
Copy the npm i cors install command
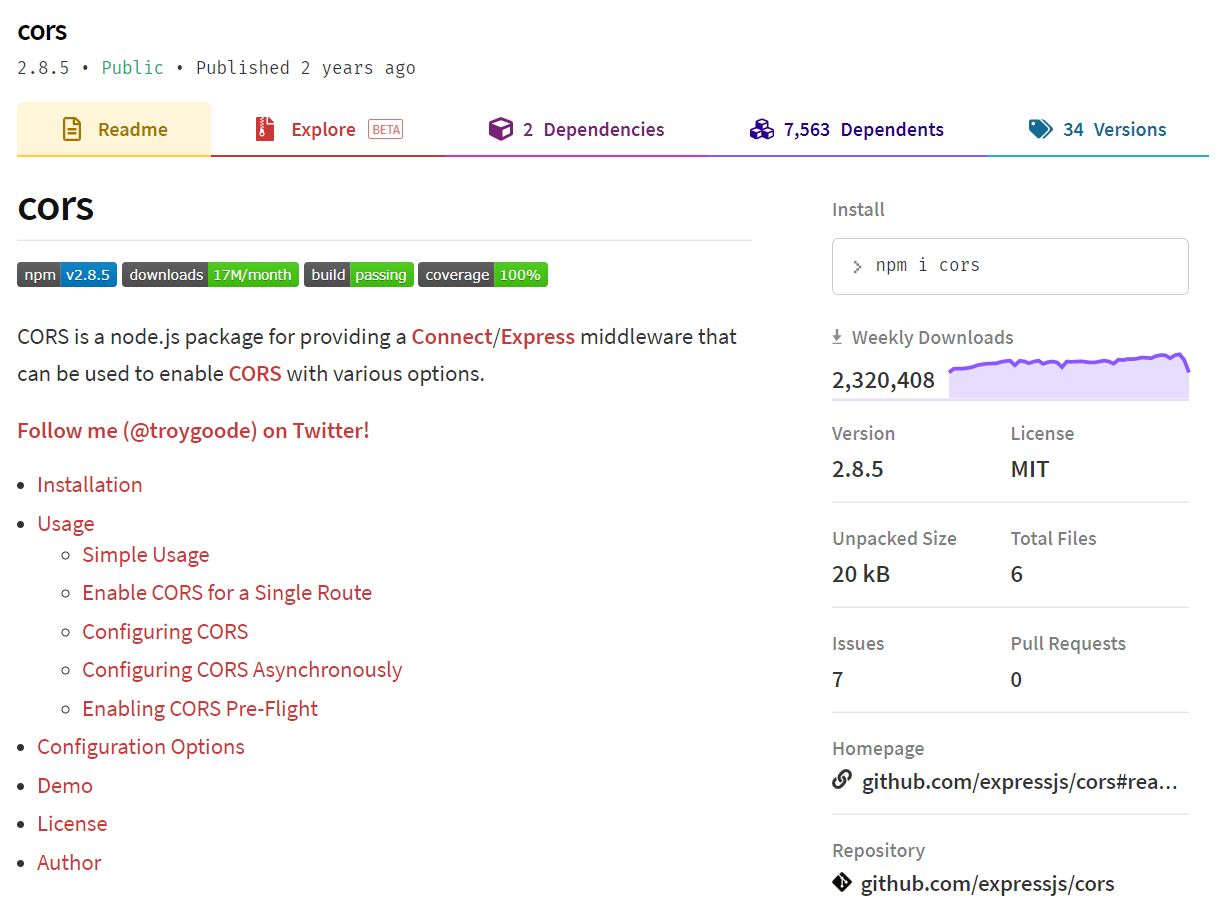click(x=1010, y=266)
